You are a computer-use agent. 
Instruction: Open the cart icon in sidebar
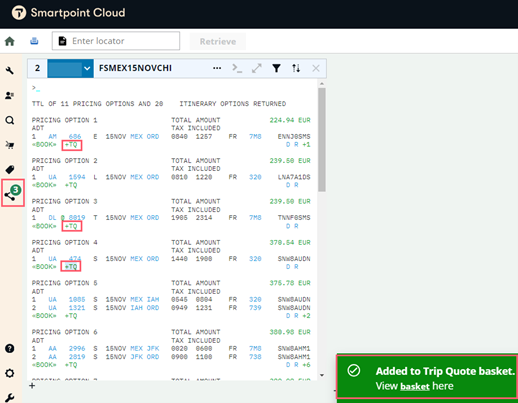tap(10, 145)
